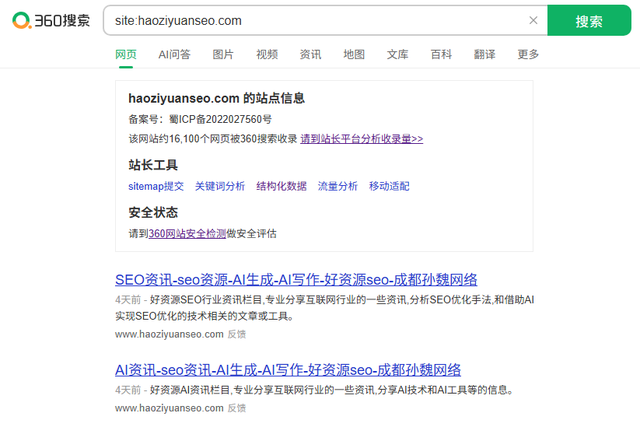
Task: Open the 百科 tab
Action: point(441,54)
